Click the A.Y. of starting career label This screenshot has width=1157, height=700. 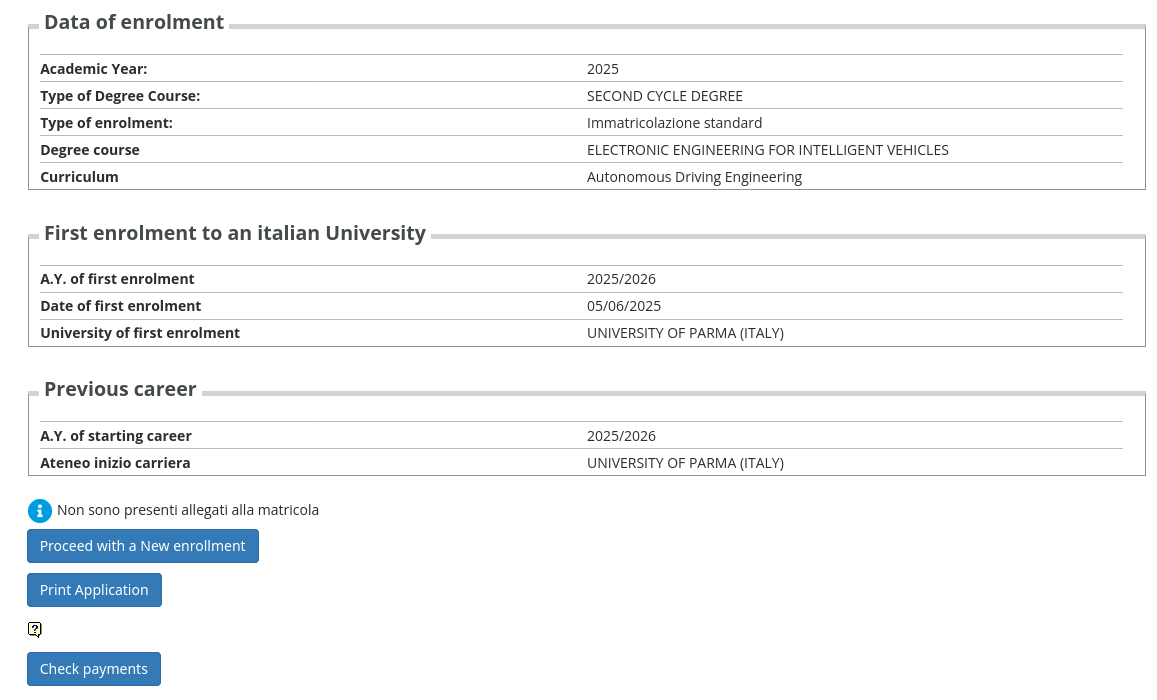point(116,436)
